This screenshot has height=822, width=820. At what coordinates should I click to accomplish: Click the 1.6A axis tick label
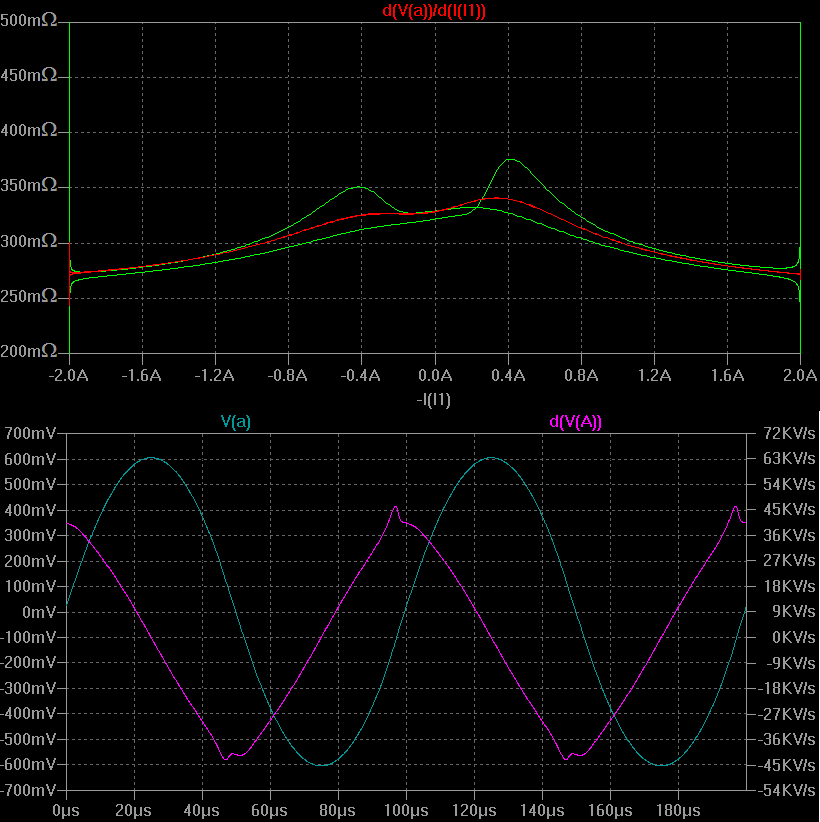(x=727, y=375)
